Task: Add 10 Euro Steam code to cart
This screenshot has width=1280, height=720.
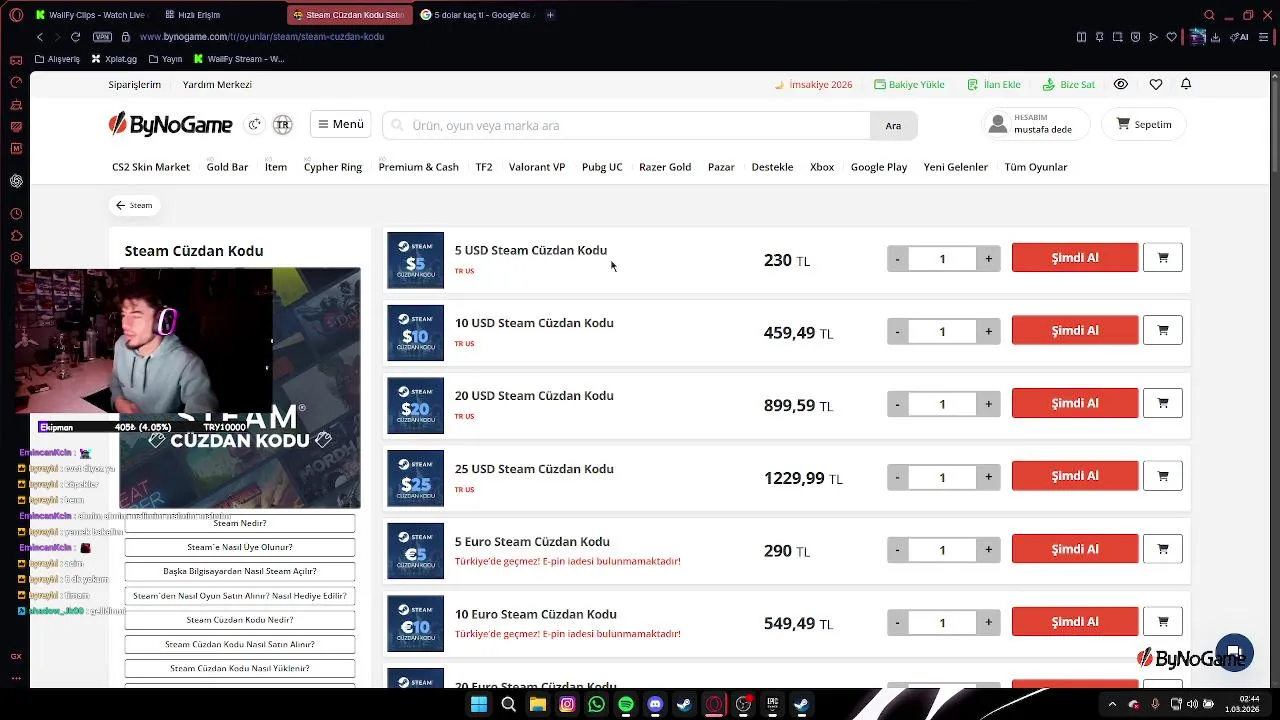Action: [x=1162, y=622]
